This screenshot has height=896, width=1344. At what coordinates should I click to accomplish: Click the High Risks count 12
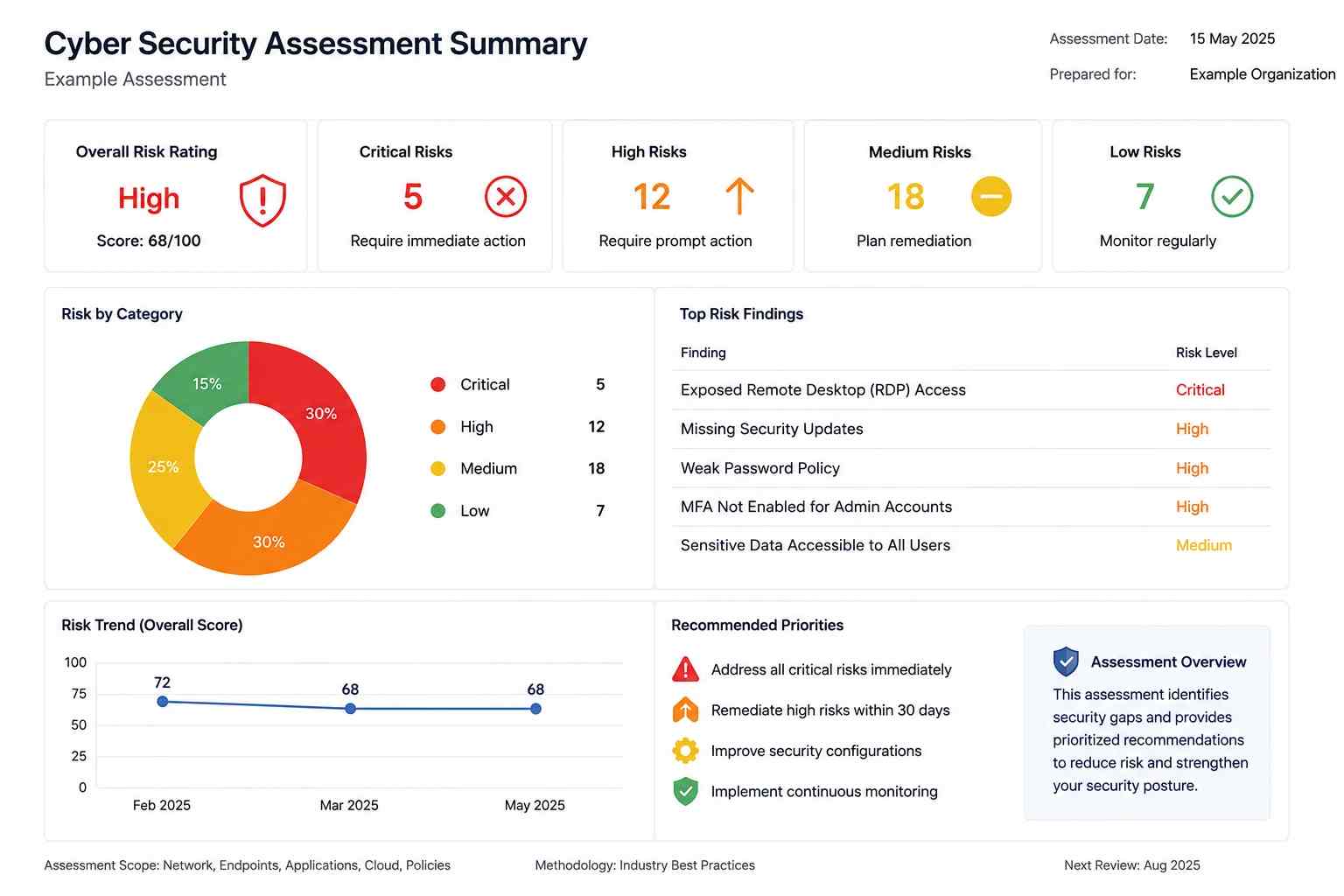pos(652,197)
